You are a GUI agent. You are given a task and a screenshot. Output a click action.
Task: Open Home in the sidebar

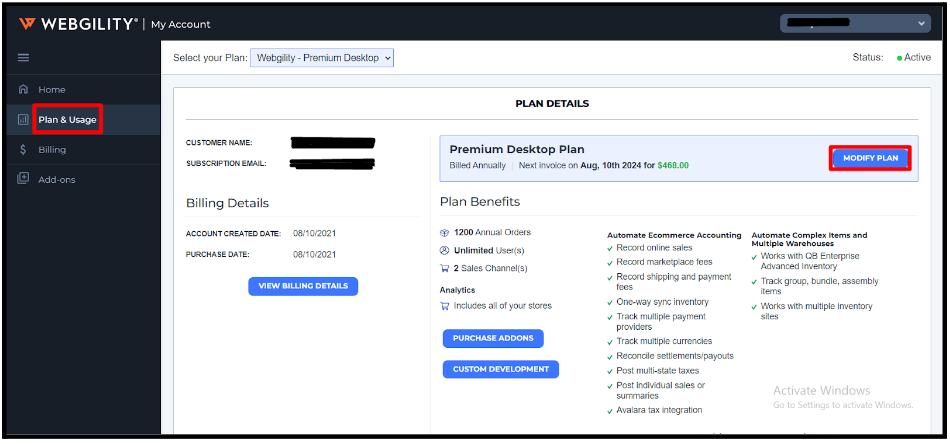click(x=52, y=90)
